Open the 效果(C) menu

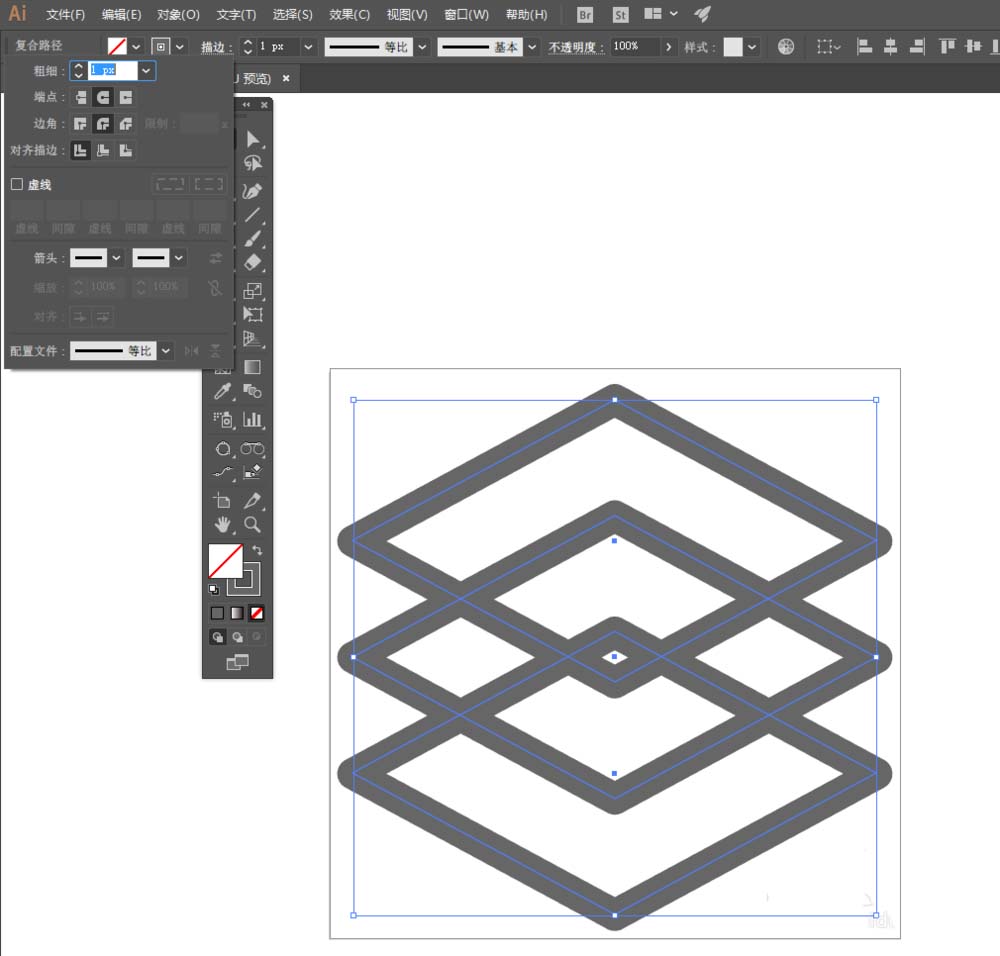point(349,15)
